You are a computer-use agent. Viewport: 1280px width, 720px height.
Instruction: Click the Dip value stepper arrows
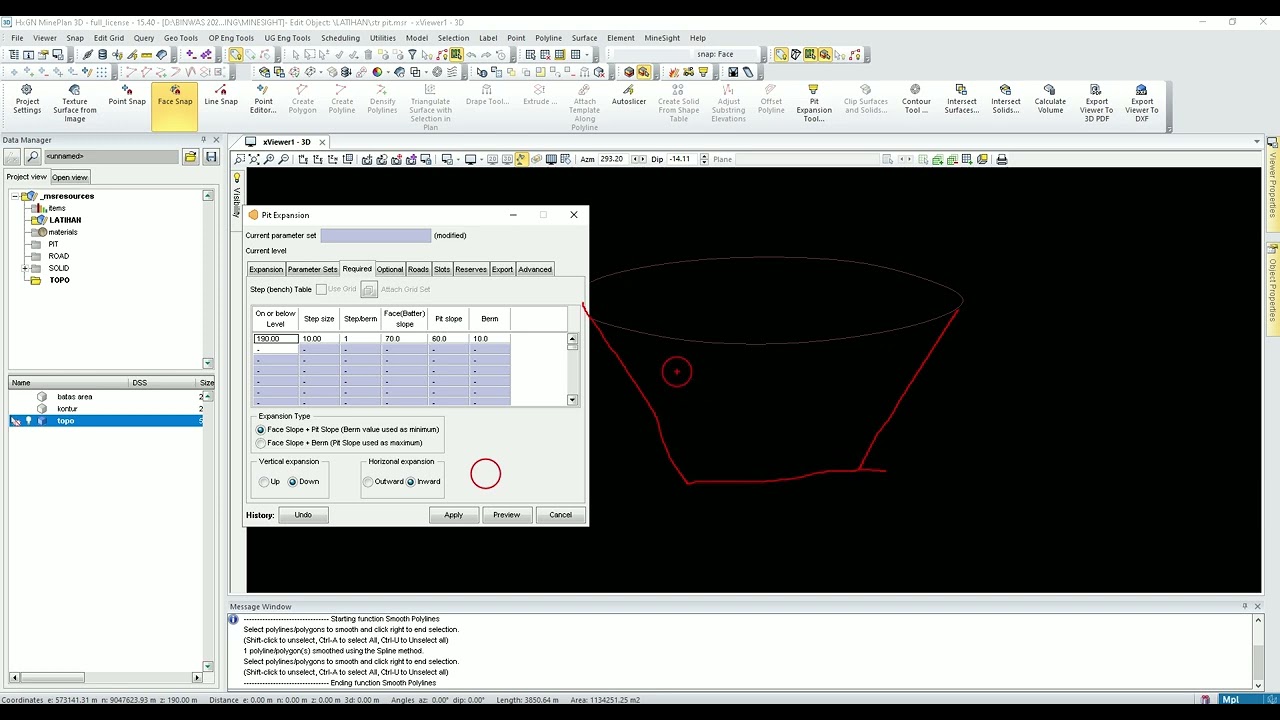(x=704, y=159)
